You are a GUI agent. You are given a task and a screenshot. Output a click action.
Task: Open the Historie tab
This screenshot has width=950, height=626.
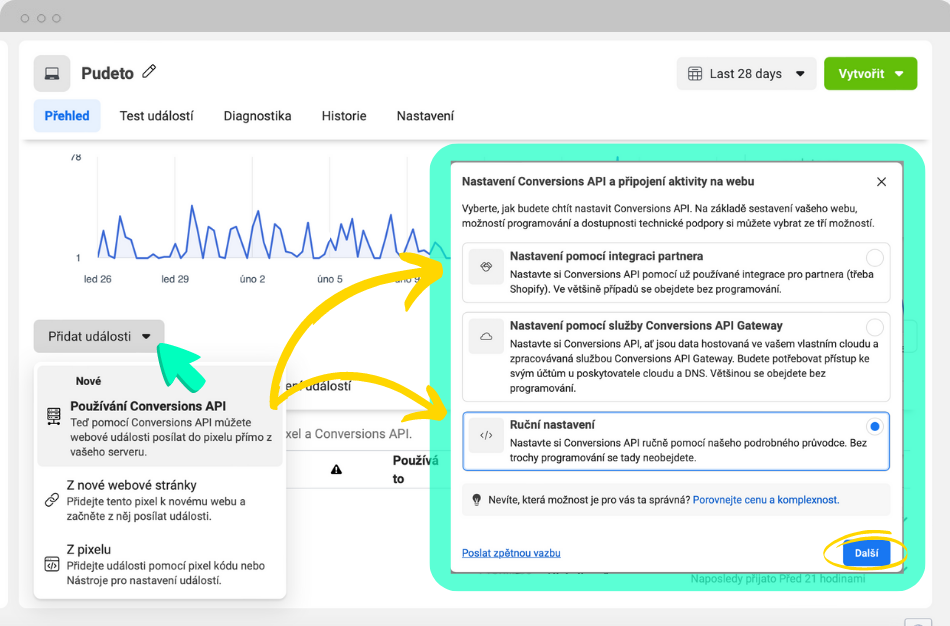click(x=344, y=116)
